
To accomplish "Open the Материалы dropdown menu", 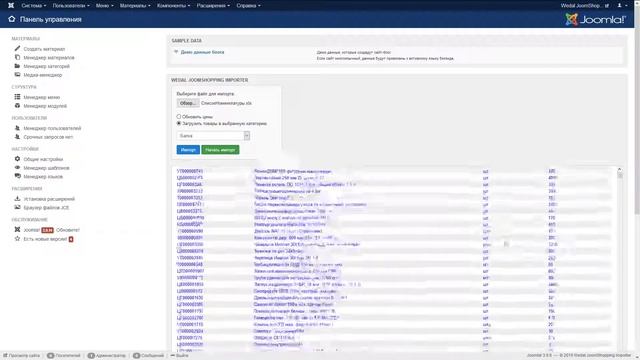I will click(x=135, y=6).
